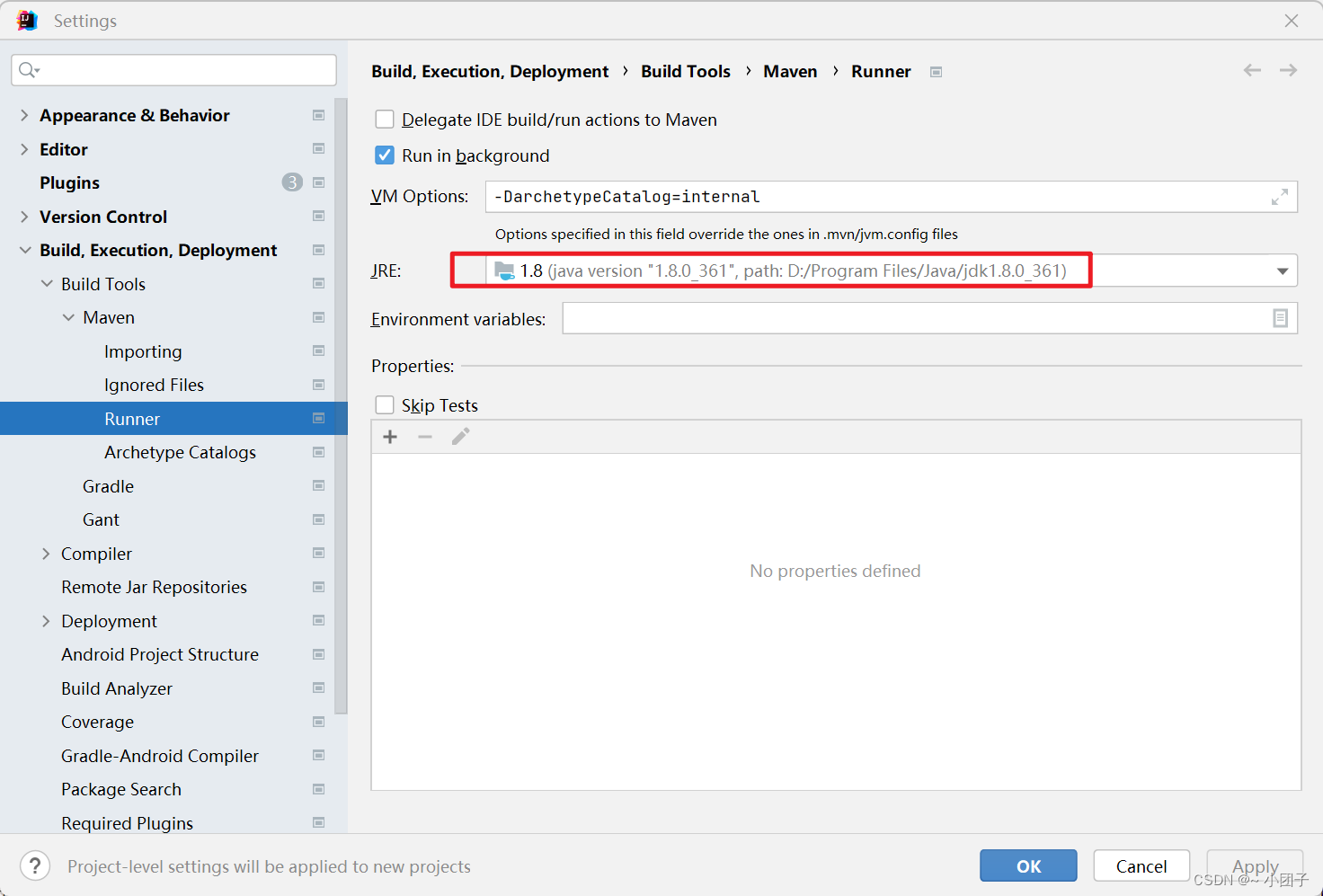Image resolution: width=1323 pixels, height=896 pixels.
Task: Close the Settings dialog
Action: coord(1292,21)
